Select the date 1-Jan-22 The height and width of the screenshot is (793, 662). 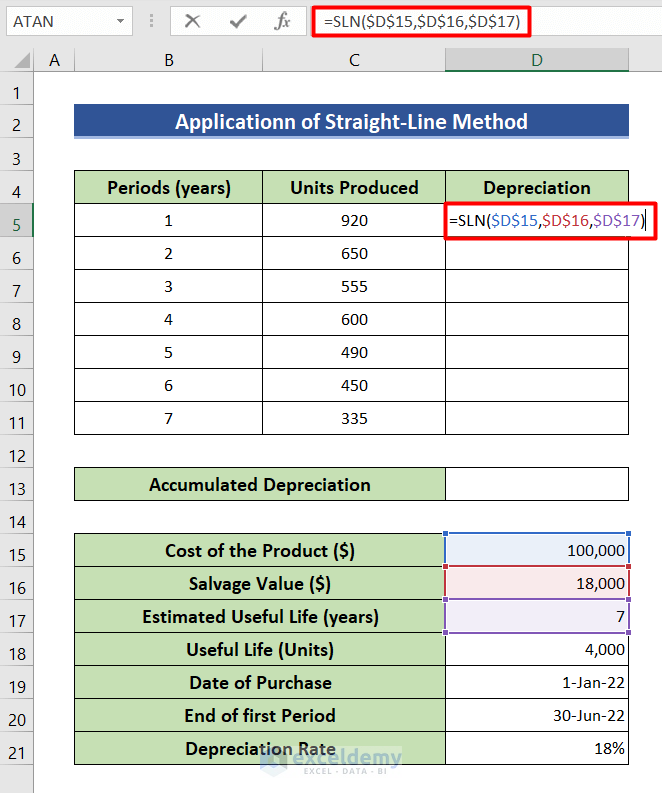pos(537,682)
